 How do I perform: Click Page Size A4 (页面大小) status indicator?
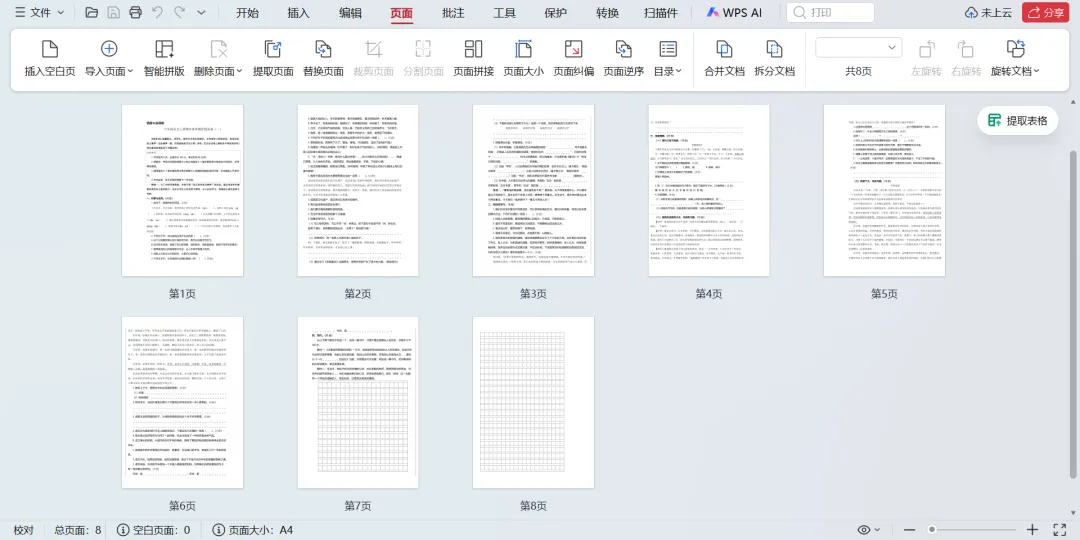(x=253, y=530)
